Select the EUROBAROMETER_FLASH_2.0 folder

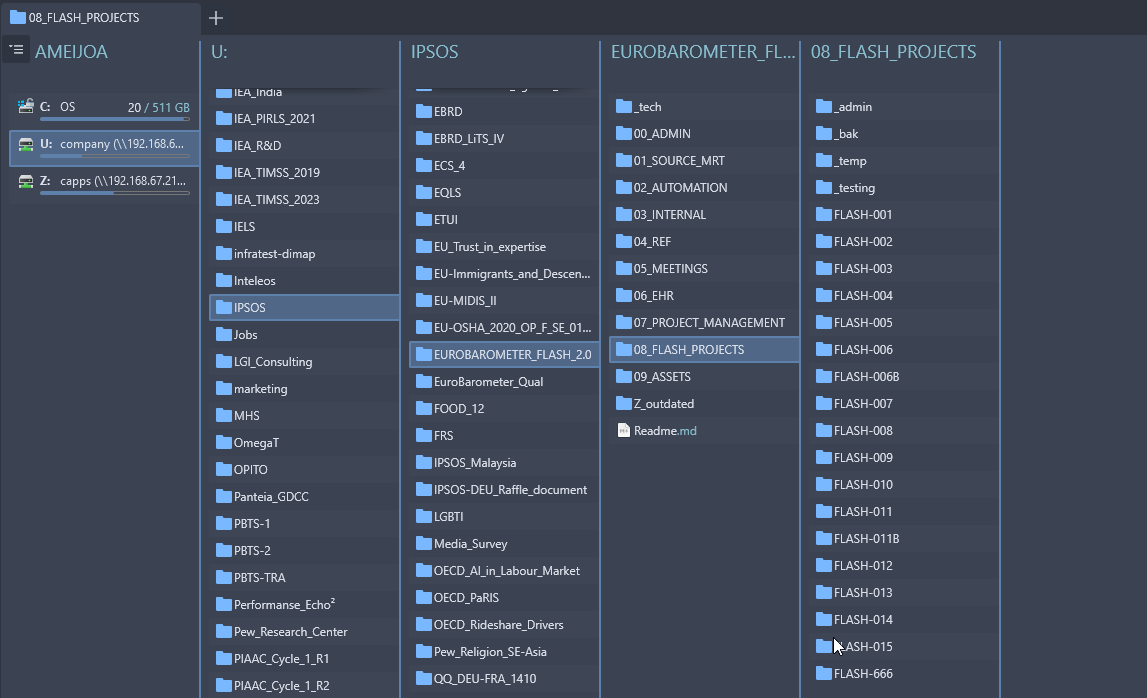click(x=504, y=355)
